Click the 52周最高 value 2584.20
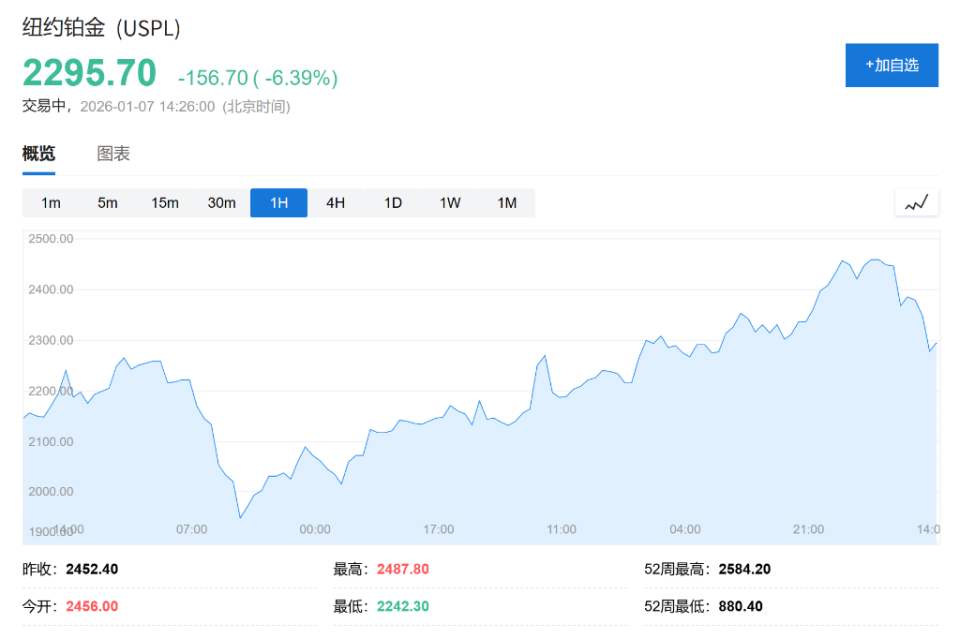The image size is (960, 638). [745, 569]
